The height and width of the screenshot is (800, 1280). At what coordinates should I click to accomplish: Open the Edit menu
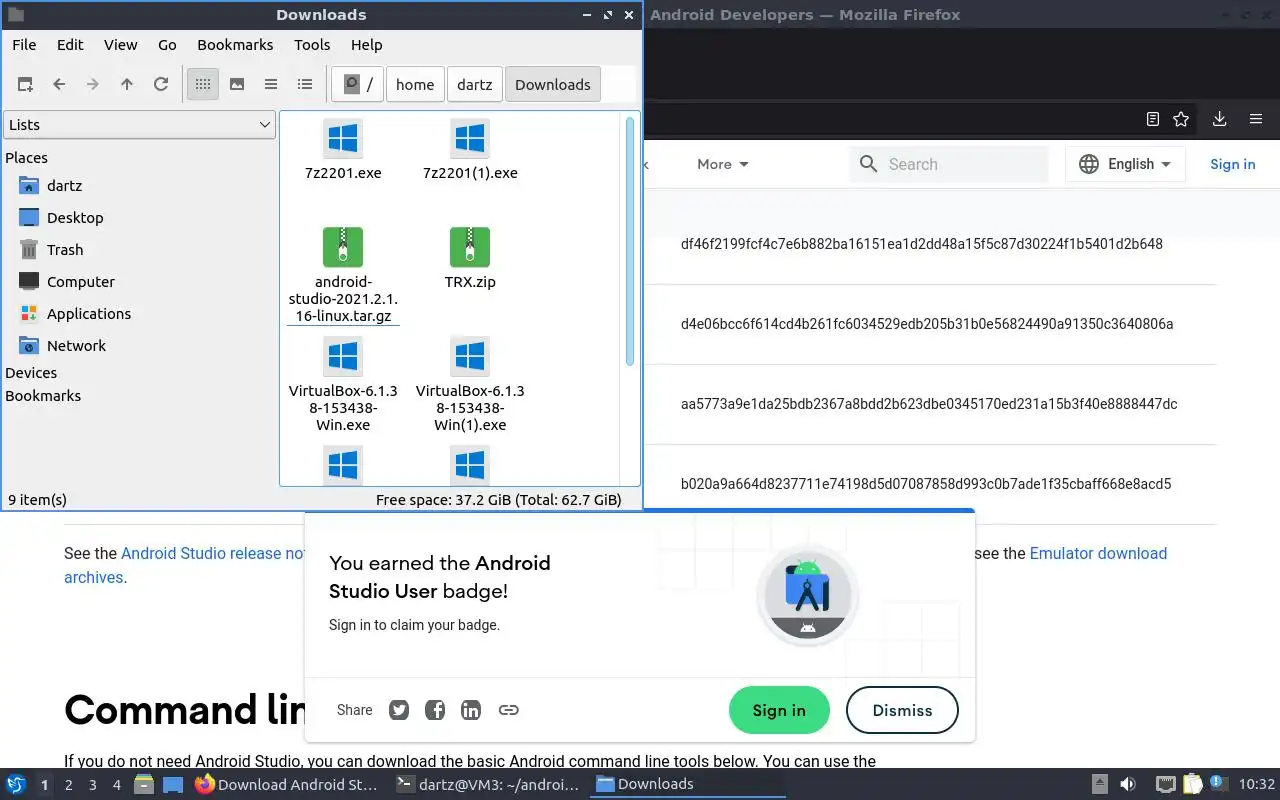tap(70, 45)
